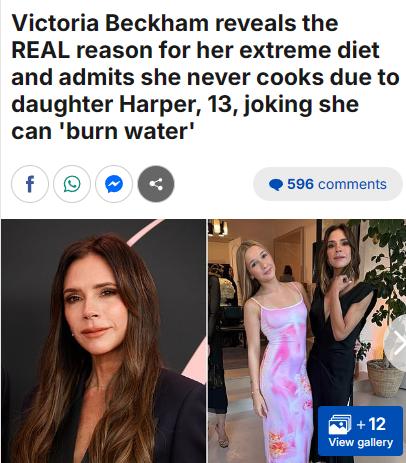The image size is (406, 463).
Task: Click the blue speech bubble comment icon
Action: pyautogui.click(x=276, y=184)
